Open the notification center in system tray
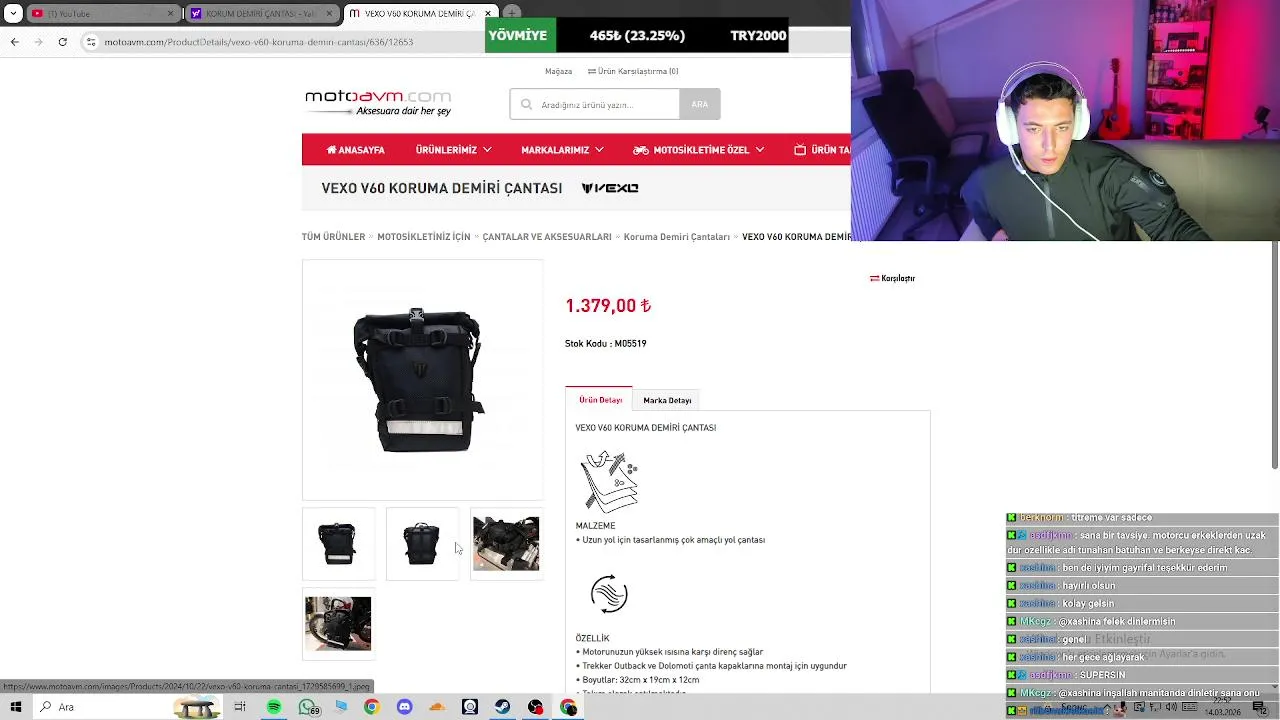This screenshot has width=1280, height=720. pyautogui.click(x=1259, y=708)
